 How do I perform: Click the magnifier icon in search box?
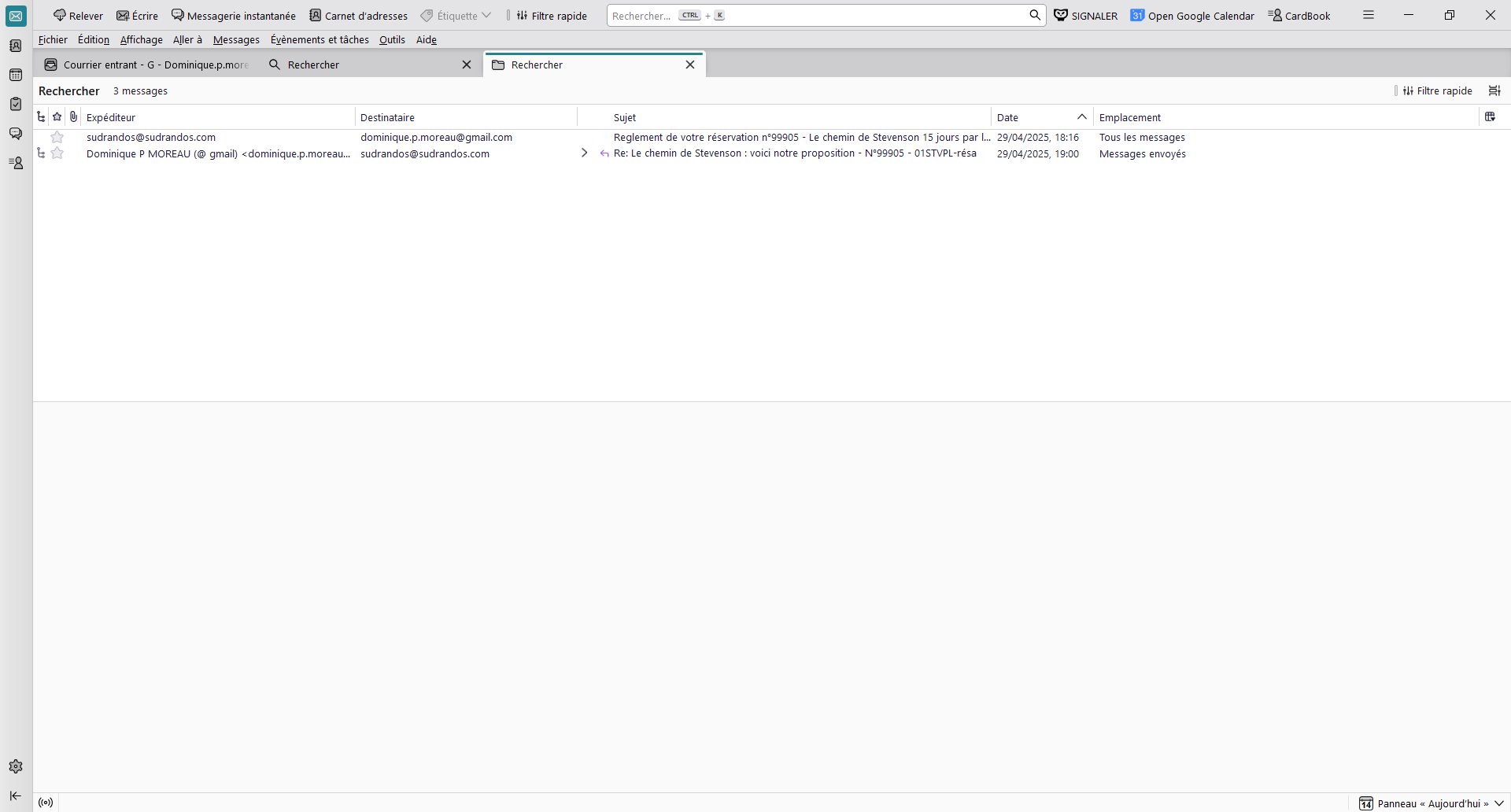pyautogui.click(x=1035, y=15)
